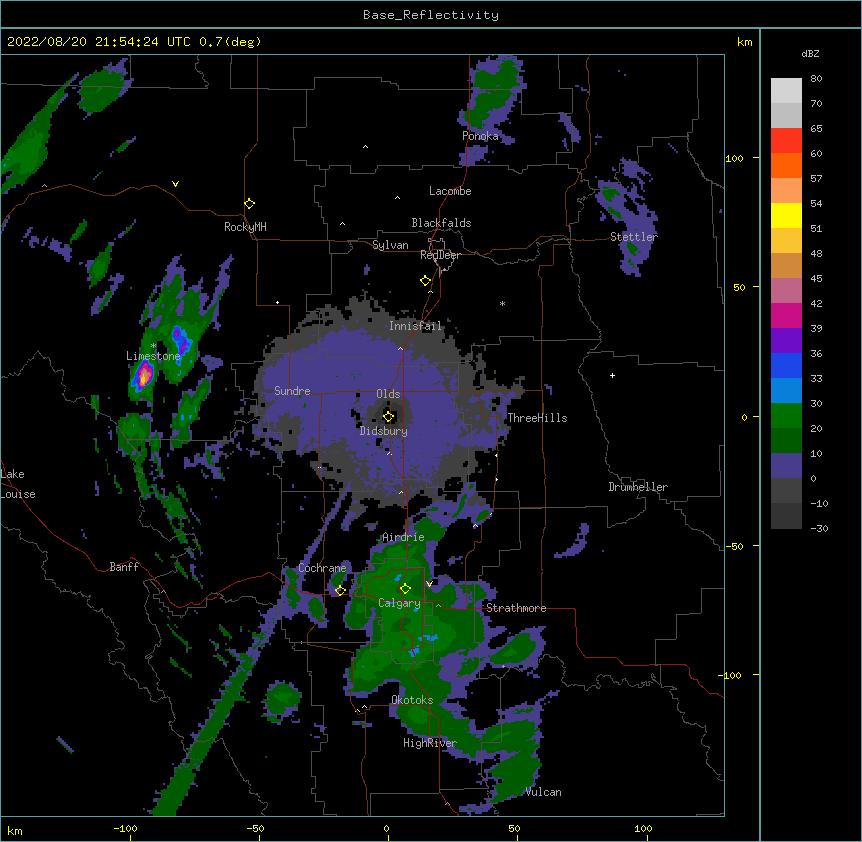Click the yellow diamond marker above Calgary label
This screenshot has width=862, height=842.
[x=405, y=589]
